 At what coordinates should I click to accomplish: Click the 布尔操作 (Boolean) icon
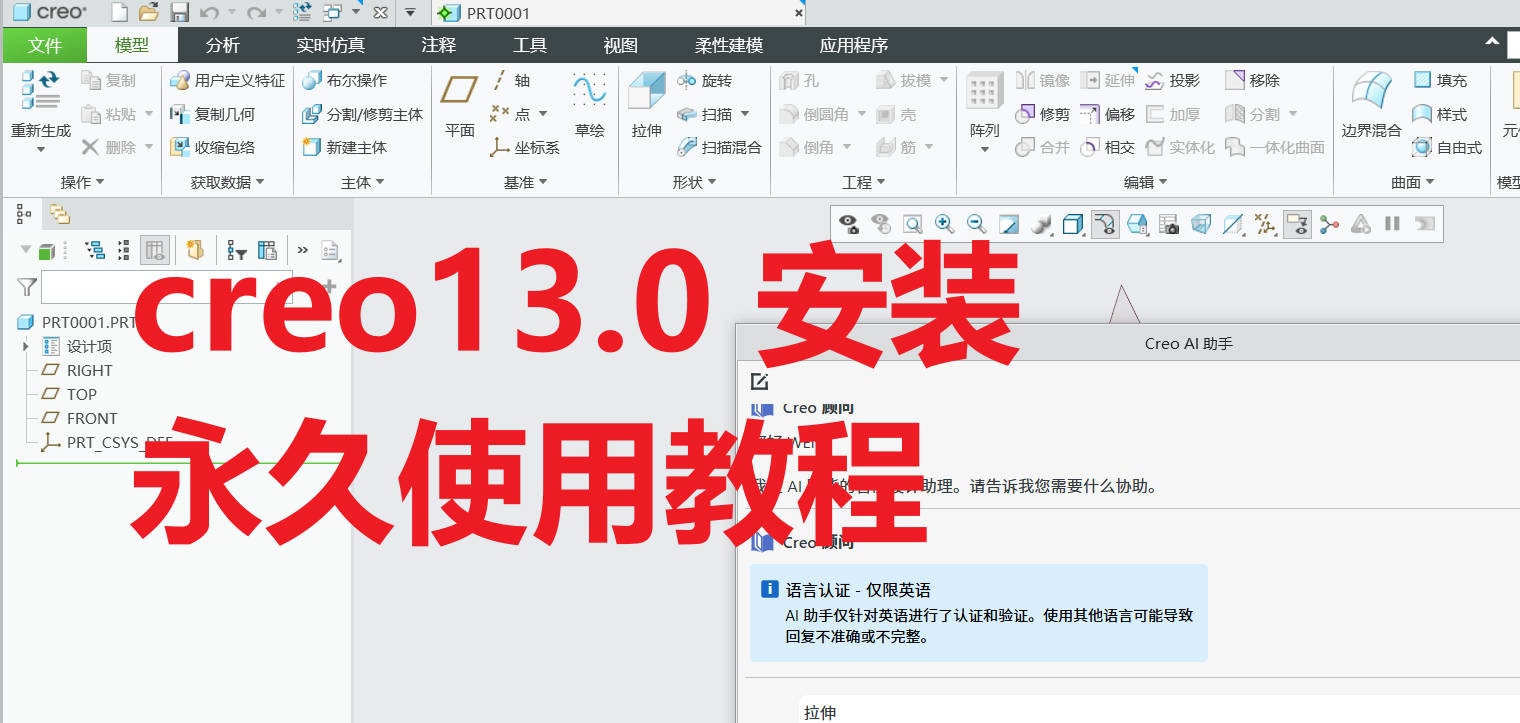pyautogui.click(x=312, y=80)
